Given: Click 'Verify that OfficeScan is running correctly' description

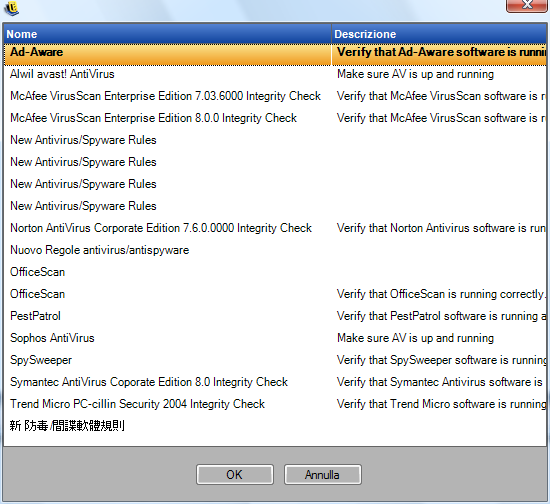Looking at the screenshot, I should click(x=441, y=294).
